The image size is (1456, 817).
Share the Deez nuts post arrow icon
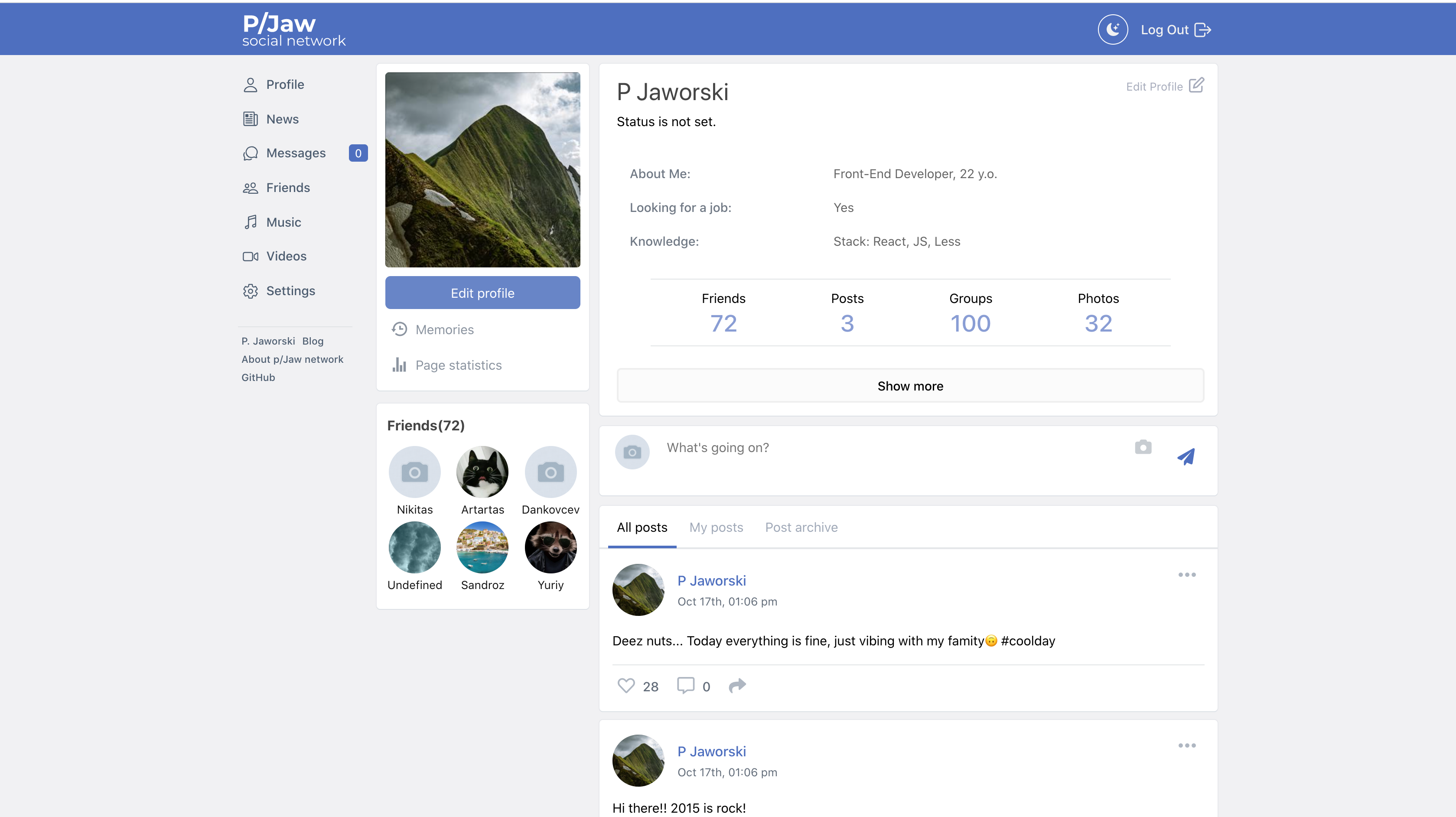[x=737, y=686]
